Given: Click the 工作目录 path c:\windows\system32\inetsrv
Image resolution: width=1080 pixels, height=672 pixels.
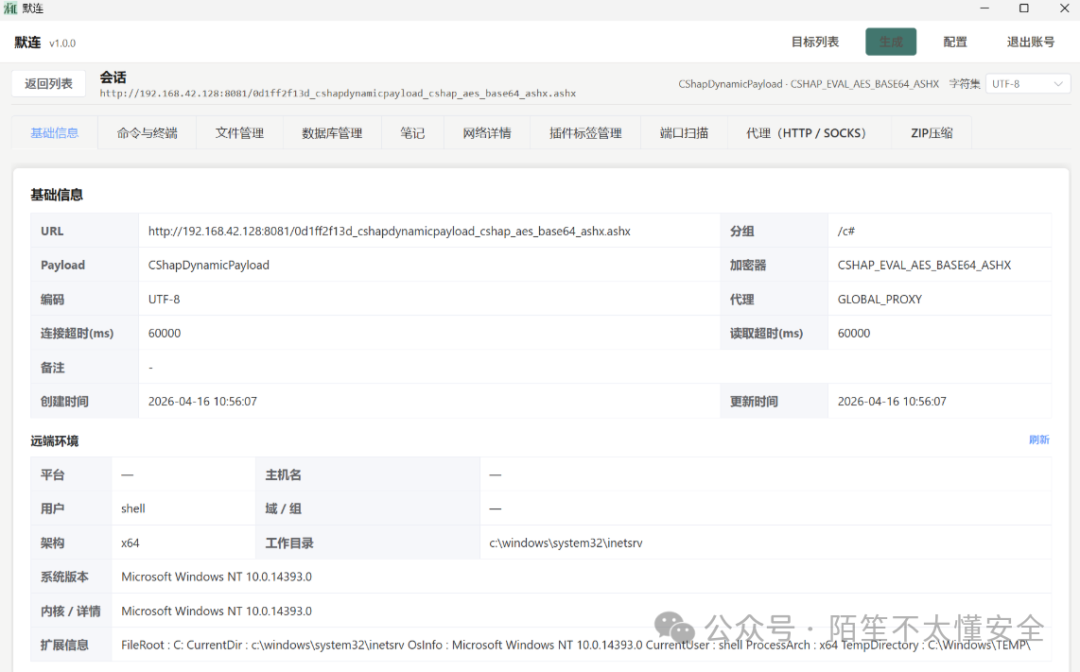Looking at the screenshot, I should [x=566, y=543].
